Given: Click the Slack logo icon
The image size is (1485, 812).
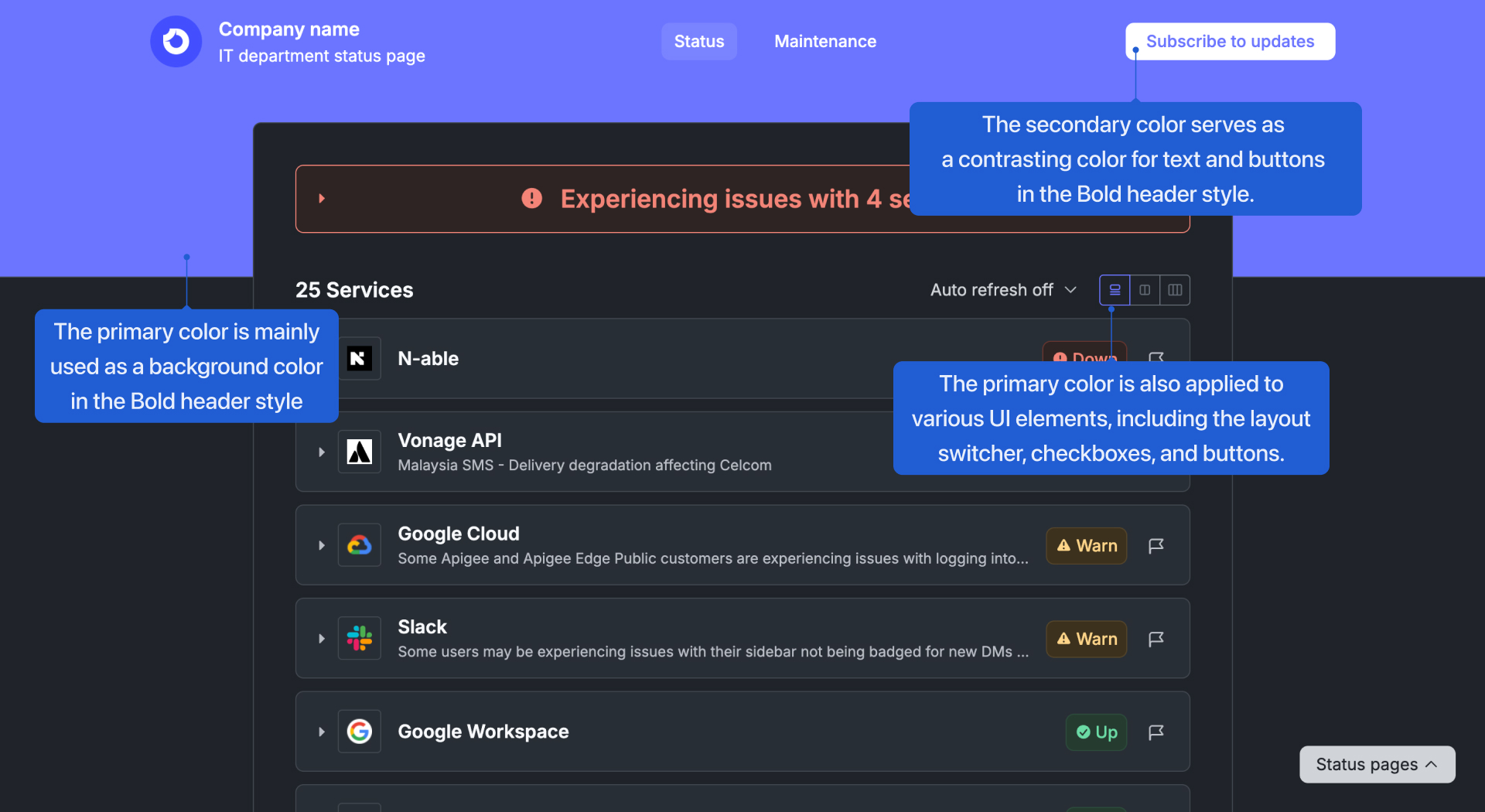Looking at the screenshot, I should pos(360,639).
